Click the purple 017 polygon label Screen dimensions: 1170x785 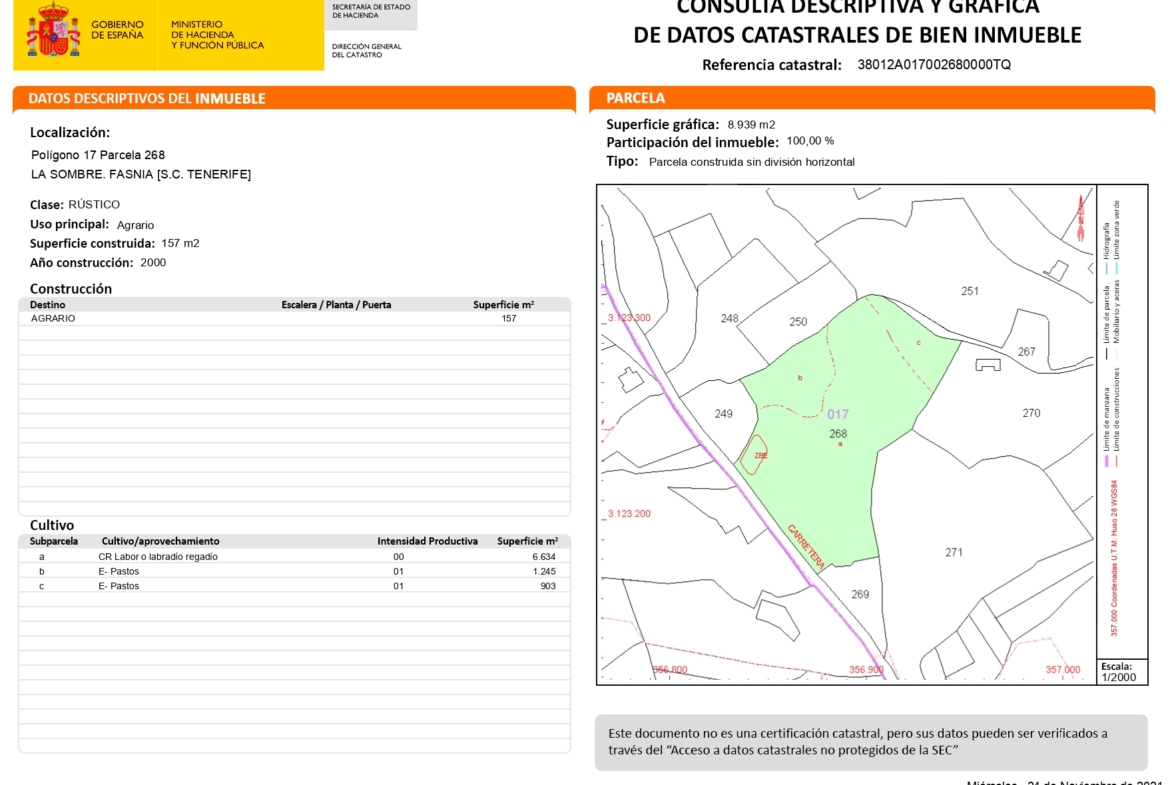(837, 414)
